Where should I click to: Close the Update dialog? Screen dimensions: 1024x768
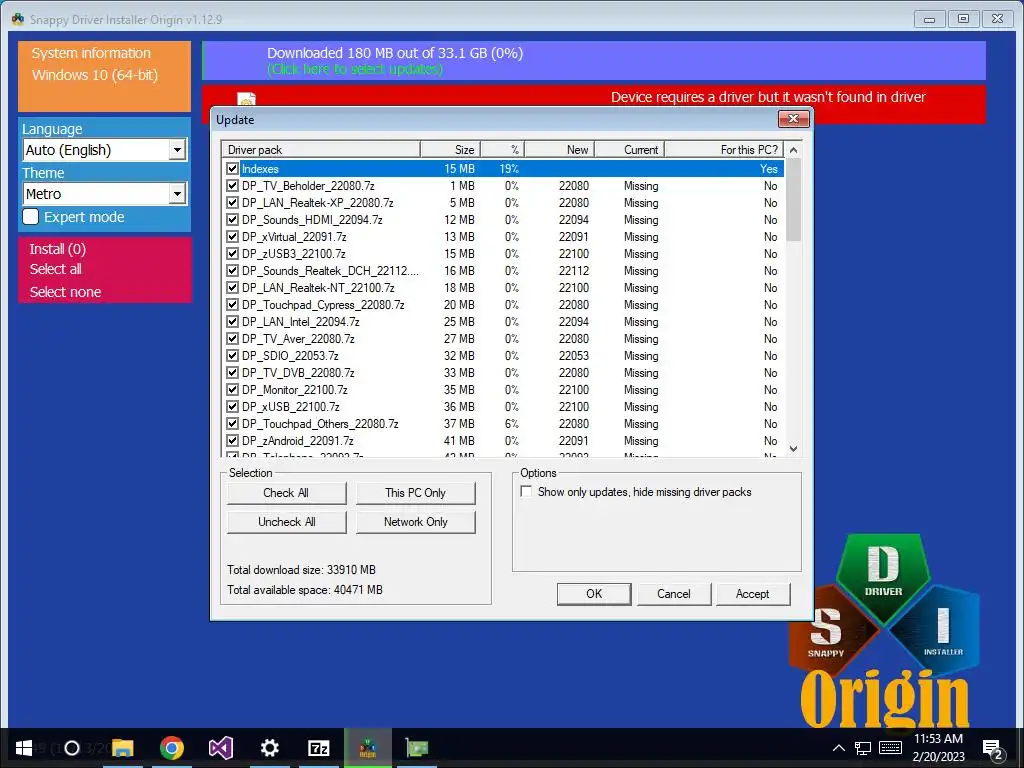(x=793, y=119)
